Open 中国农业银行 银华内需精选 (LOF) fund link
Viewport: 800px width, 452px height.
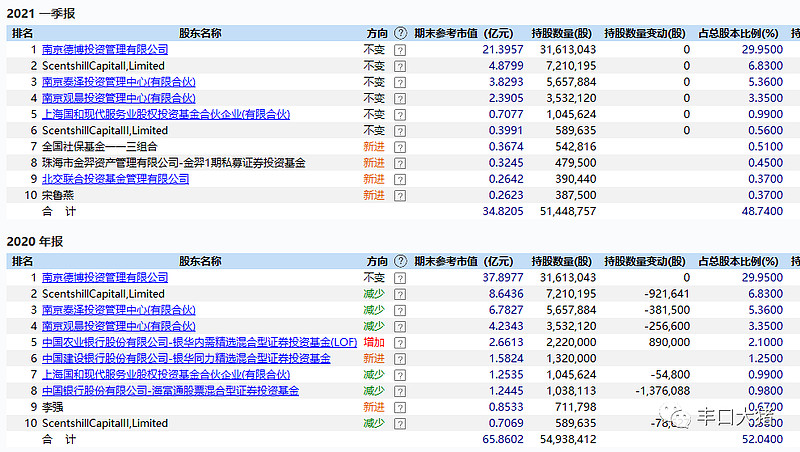coord(199,342)
